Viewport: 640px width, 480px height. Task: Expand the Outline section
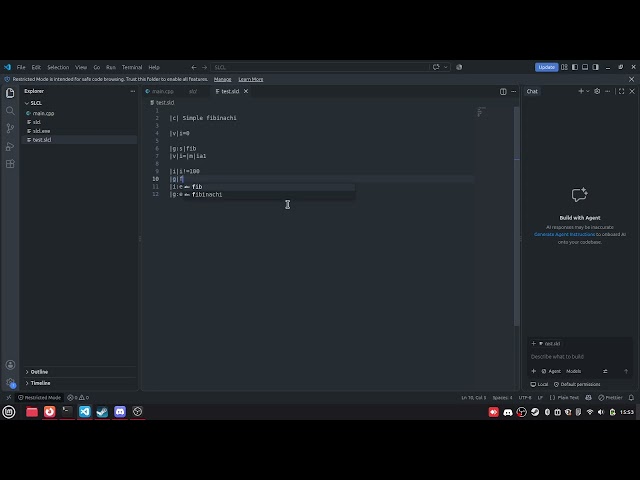(x=80, y=372)
